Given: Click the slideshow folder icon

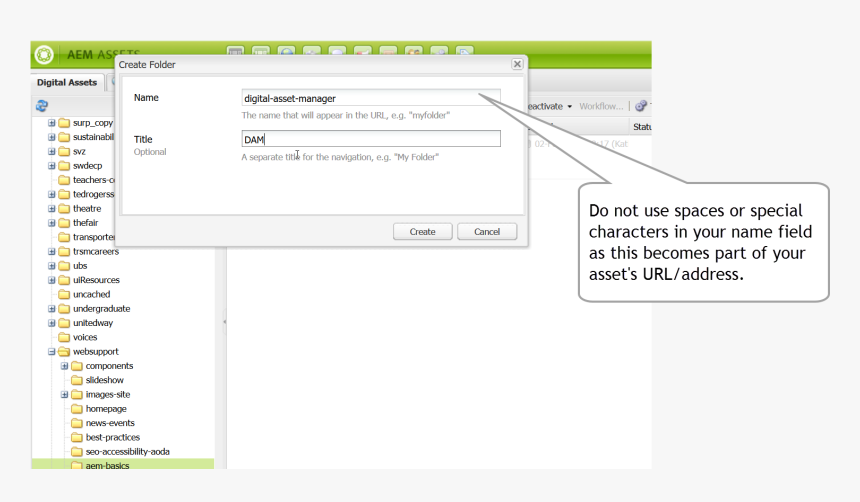Looking at the screenshot, I should coord(77,380).
